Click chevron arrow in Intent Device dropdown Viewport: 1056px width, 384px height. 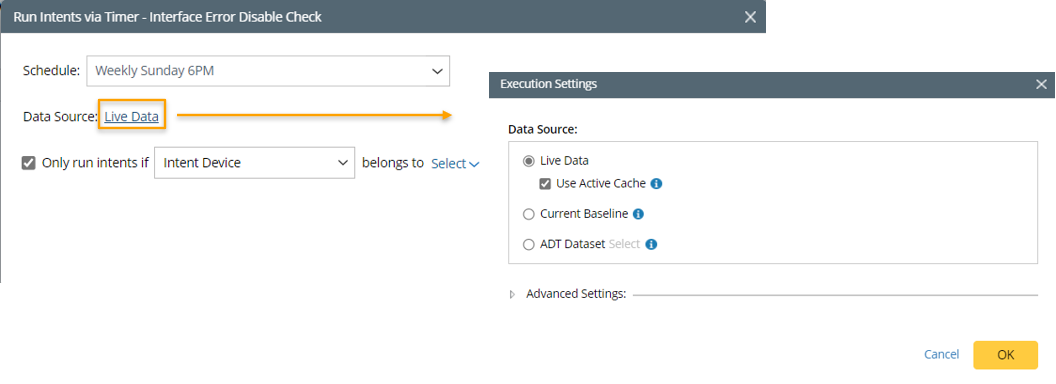tap(342, 163)
